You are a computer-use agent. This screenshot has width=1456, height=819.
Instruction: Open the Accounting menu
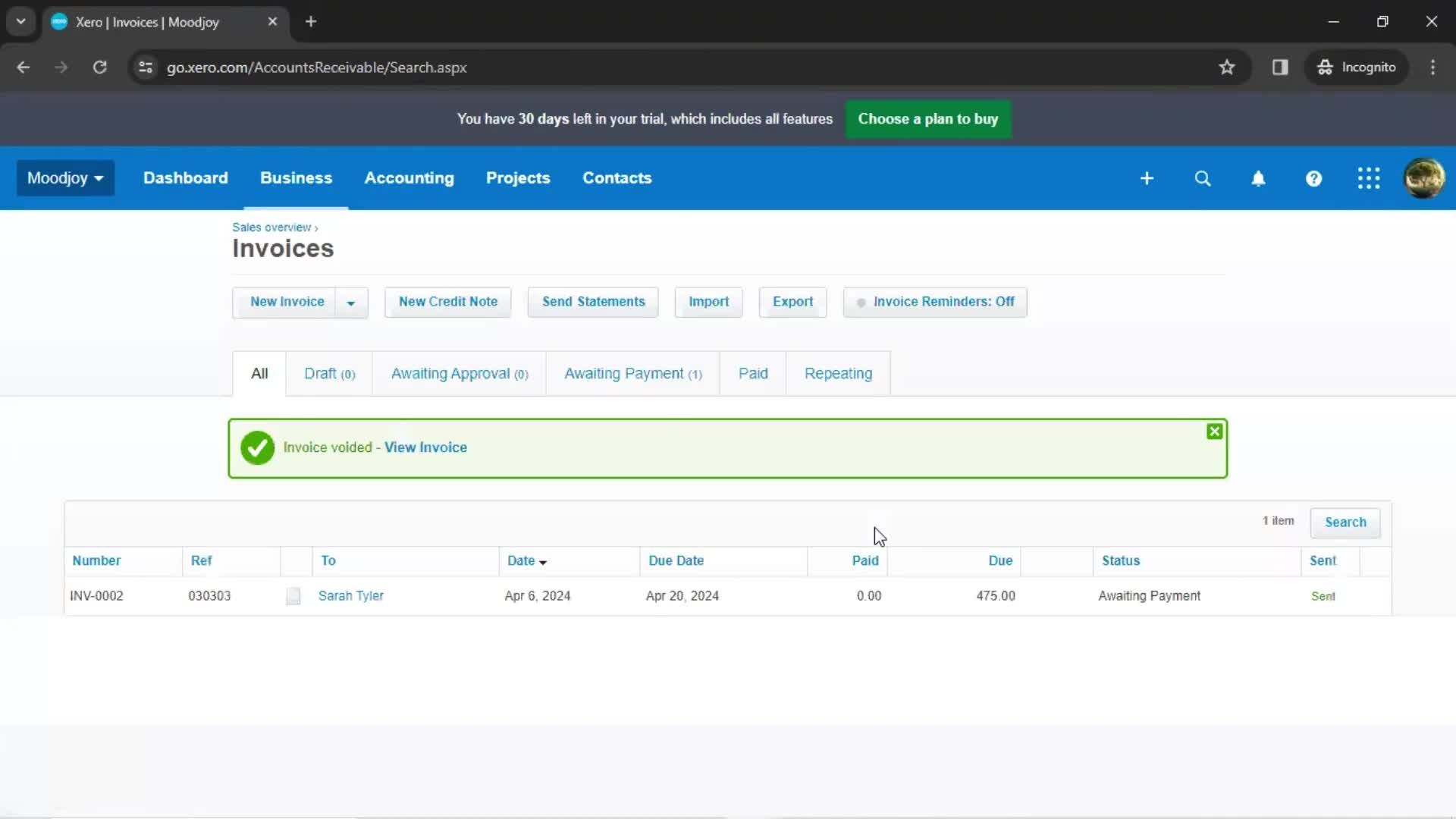409,178
